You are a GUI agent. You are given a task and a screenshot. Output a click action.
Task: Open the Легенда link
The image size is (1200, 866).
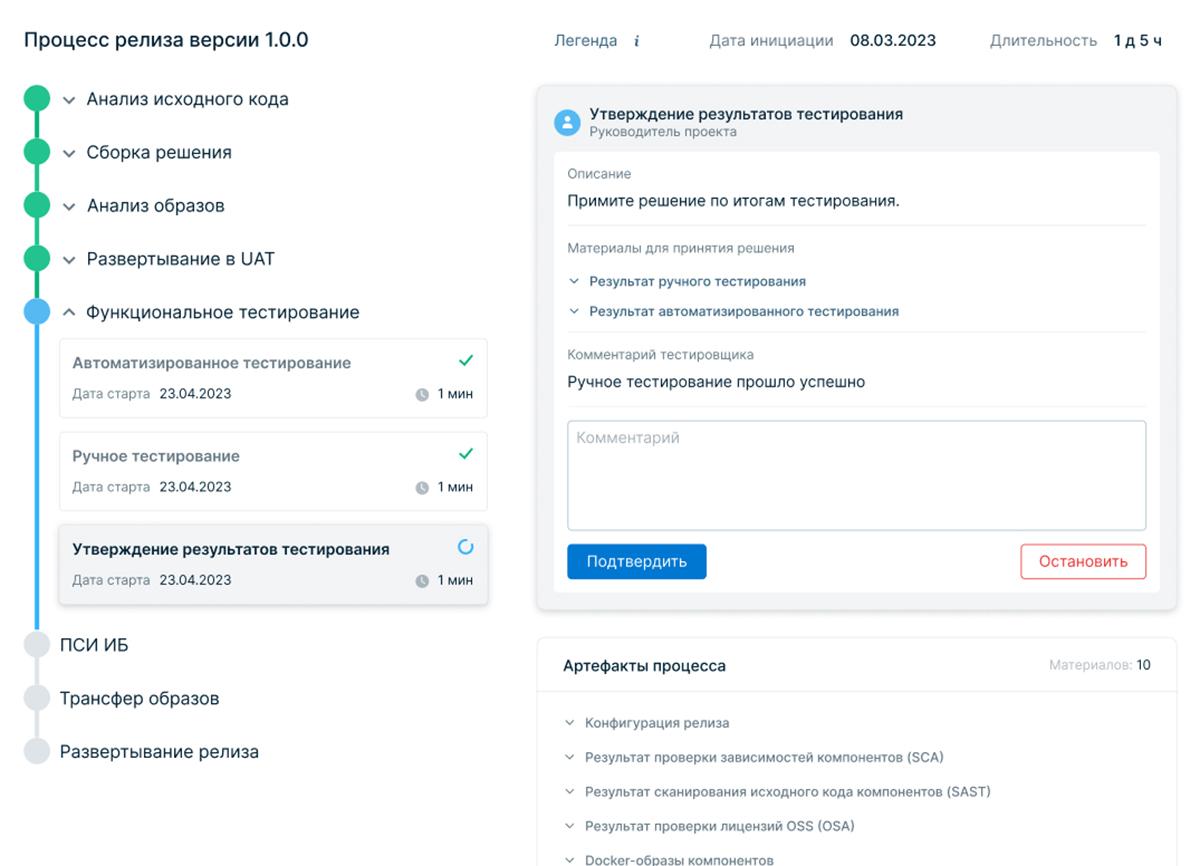(x=586, y=41)
